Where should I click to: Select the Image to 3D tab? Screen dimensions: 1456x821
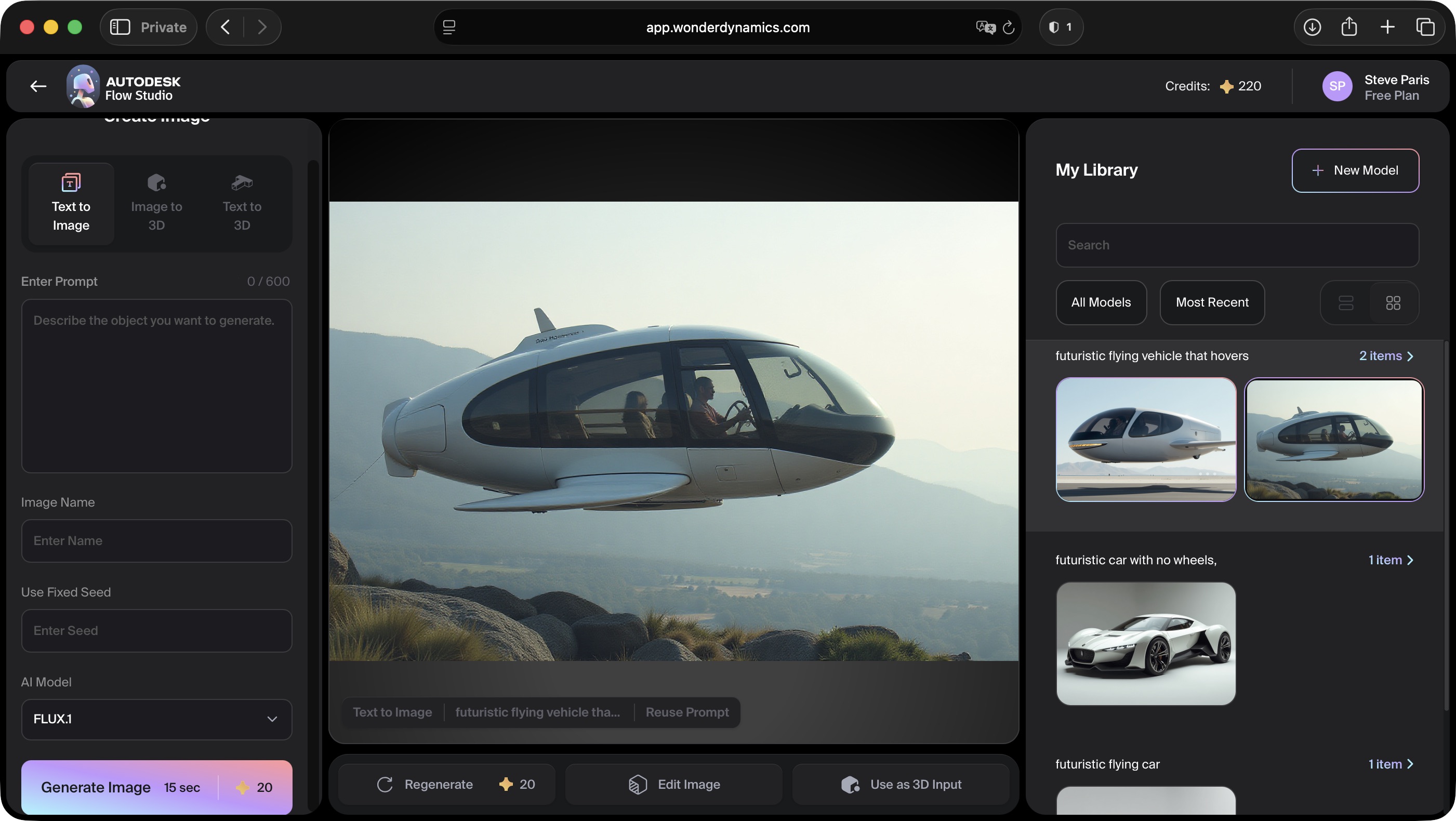pyautogui.click(x=156, y=203)
